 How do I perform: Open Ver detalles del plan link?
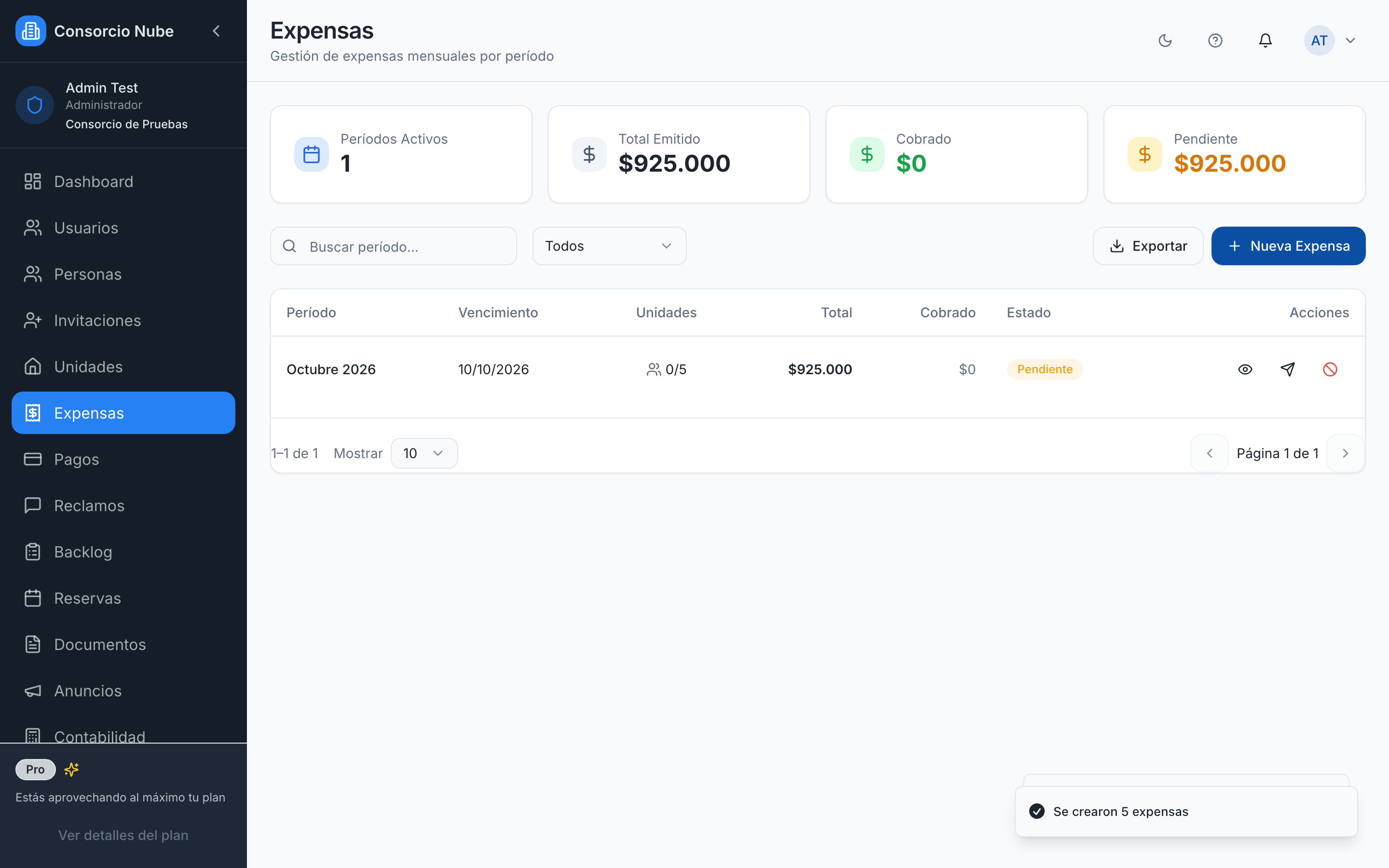point(123,835)
